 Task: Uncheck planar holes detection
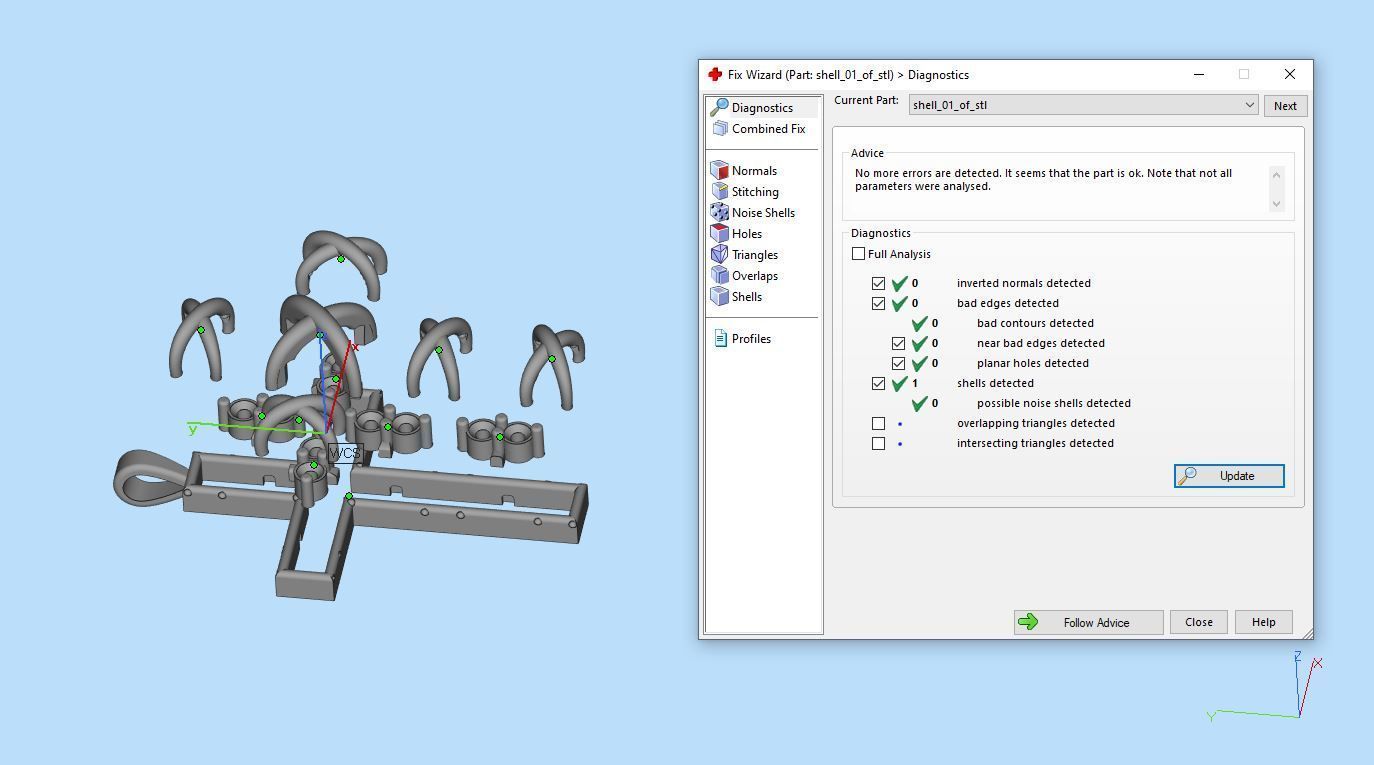tap(898, 363)
